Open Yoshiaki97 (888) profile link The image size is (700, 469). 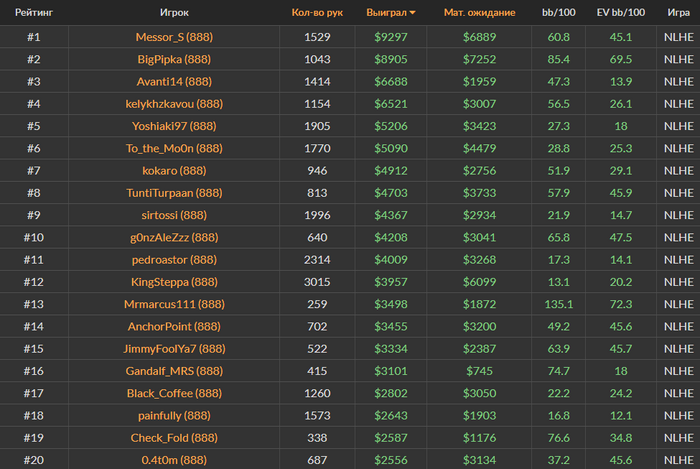(174, 126)
